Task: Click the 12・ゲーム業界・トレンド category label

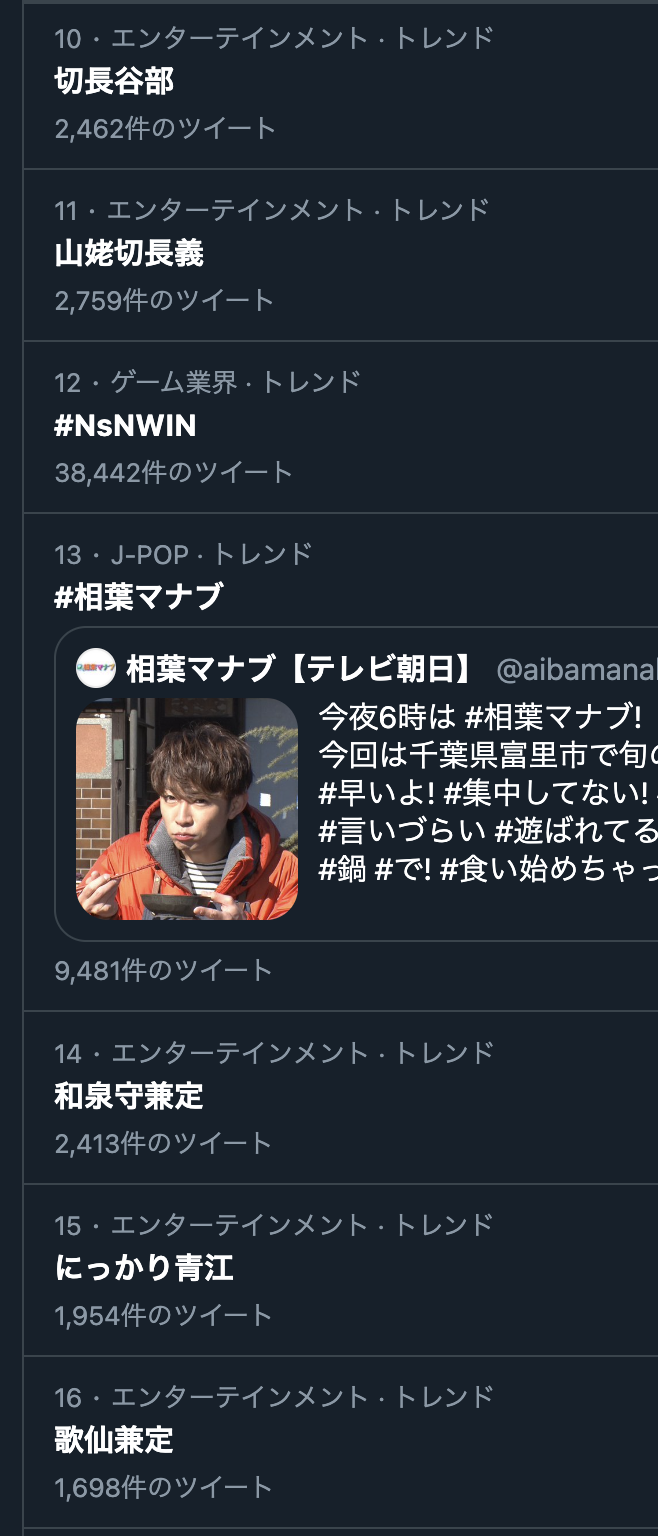Action: tap(208, 381)
